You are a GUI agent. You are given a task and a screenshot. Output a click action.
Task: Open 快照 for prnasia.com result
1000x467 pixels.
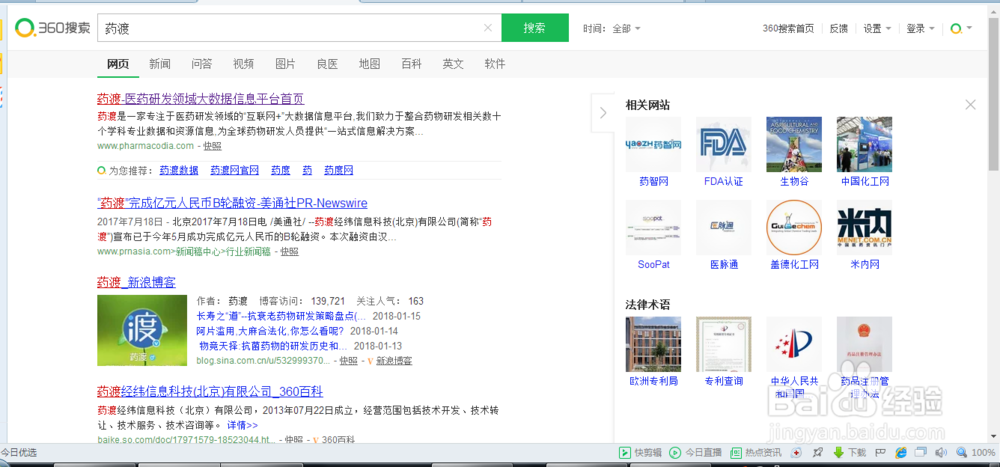pyautogui.click(x=290, y=252)
